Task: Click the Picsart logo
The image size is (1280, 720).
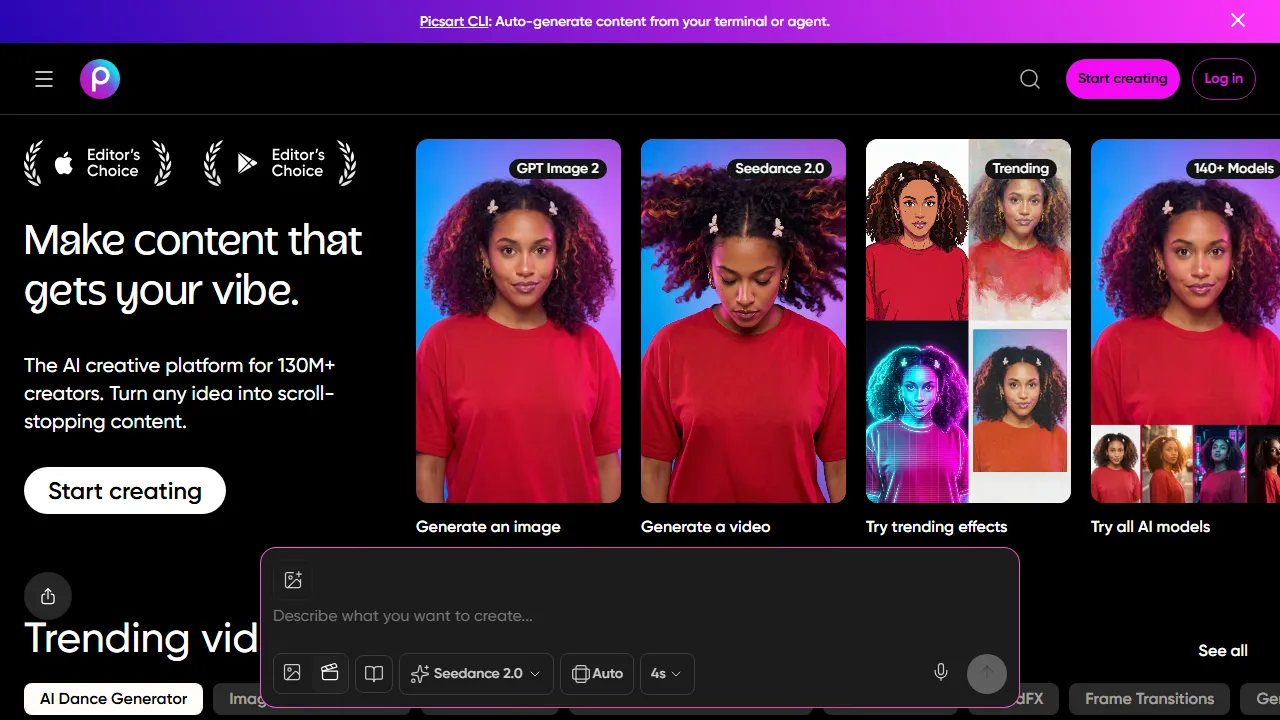Action: coord(100,79)
